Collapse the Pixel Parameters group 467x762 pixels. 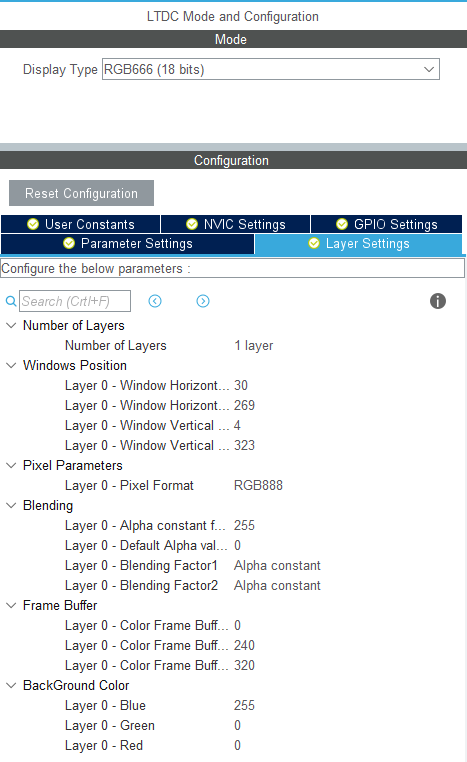[11, 466]
